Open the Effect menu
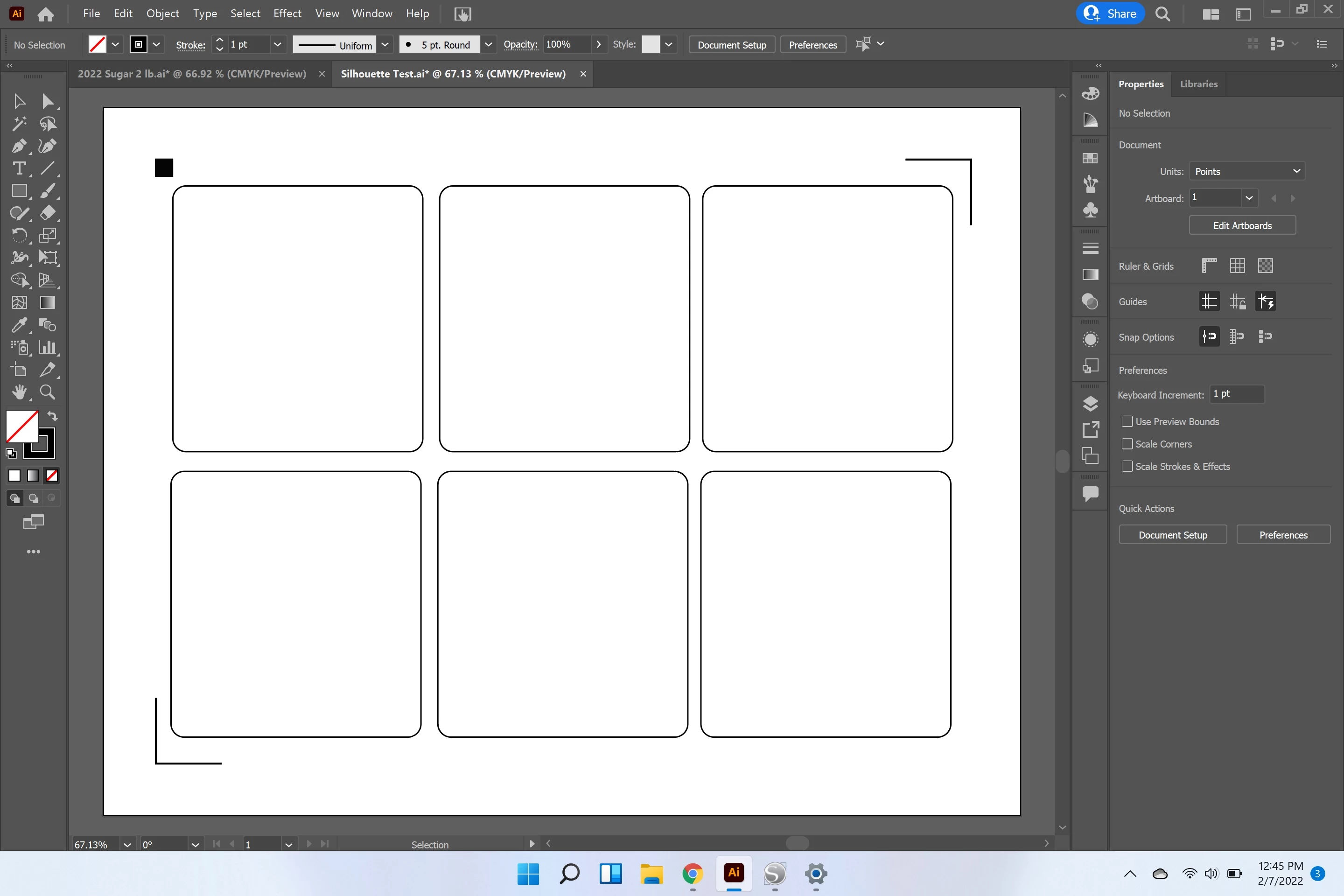The image size is (1344, 896). (x=287, y=14)
